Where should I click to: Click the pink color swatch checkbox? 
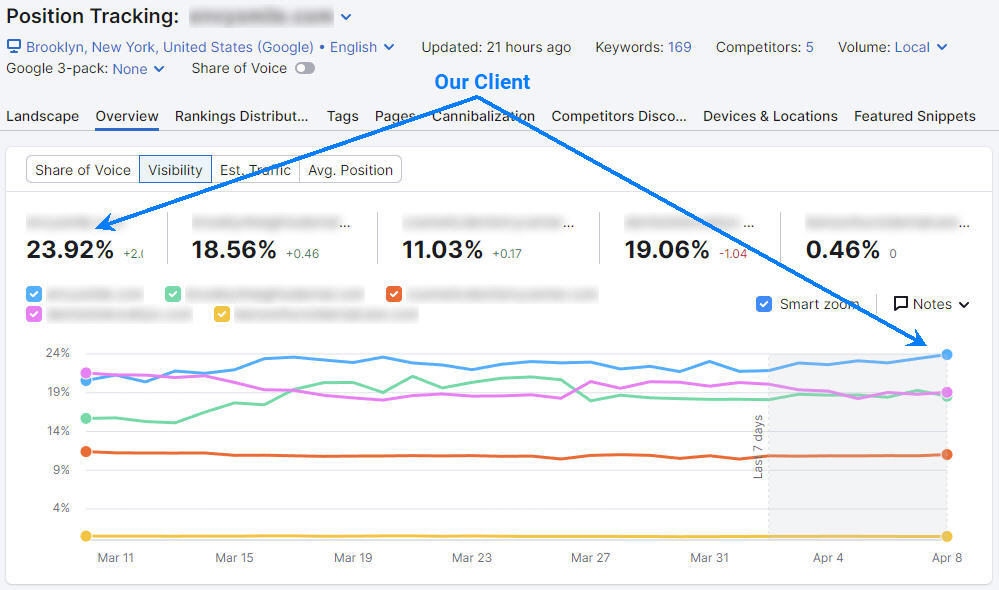click(x=33, y=314)
